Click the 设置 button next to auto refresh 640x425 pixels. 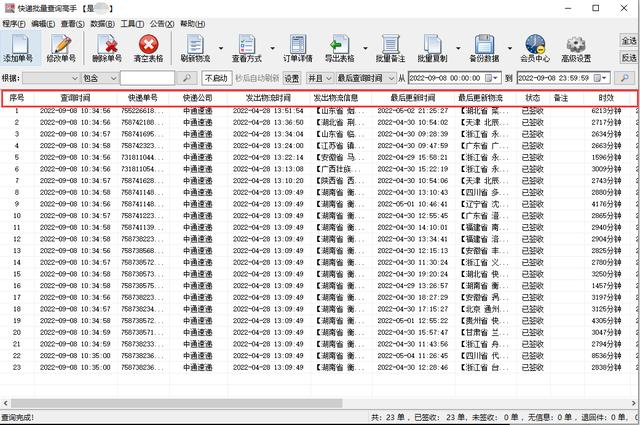click(x=292, y=78)
